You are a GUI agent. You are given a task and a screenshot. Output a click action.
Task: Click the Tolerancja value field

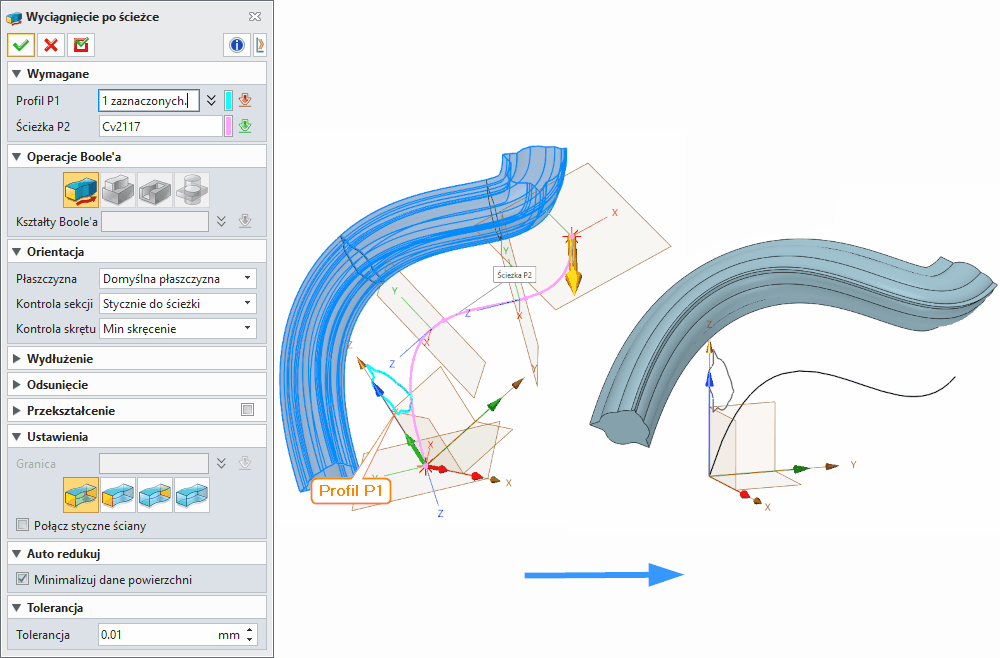pos(160,635)
